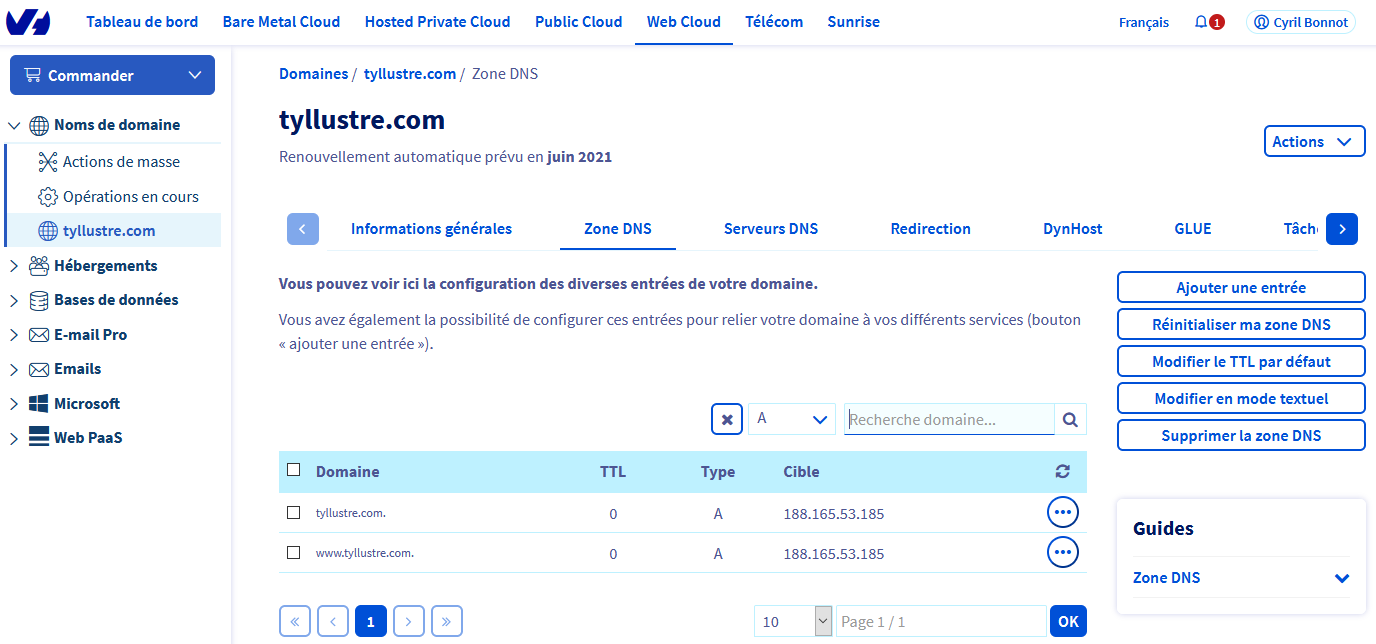The width and height of the screenshot is (1376, 644).
Task: Open the record type filter dropdown
Action: click(x=791, y=420)
